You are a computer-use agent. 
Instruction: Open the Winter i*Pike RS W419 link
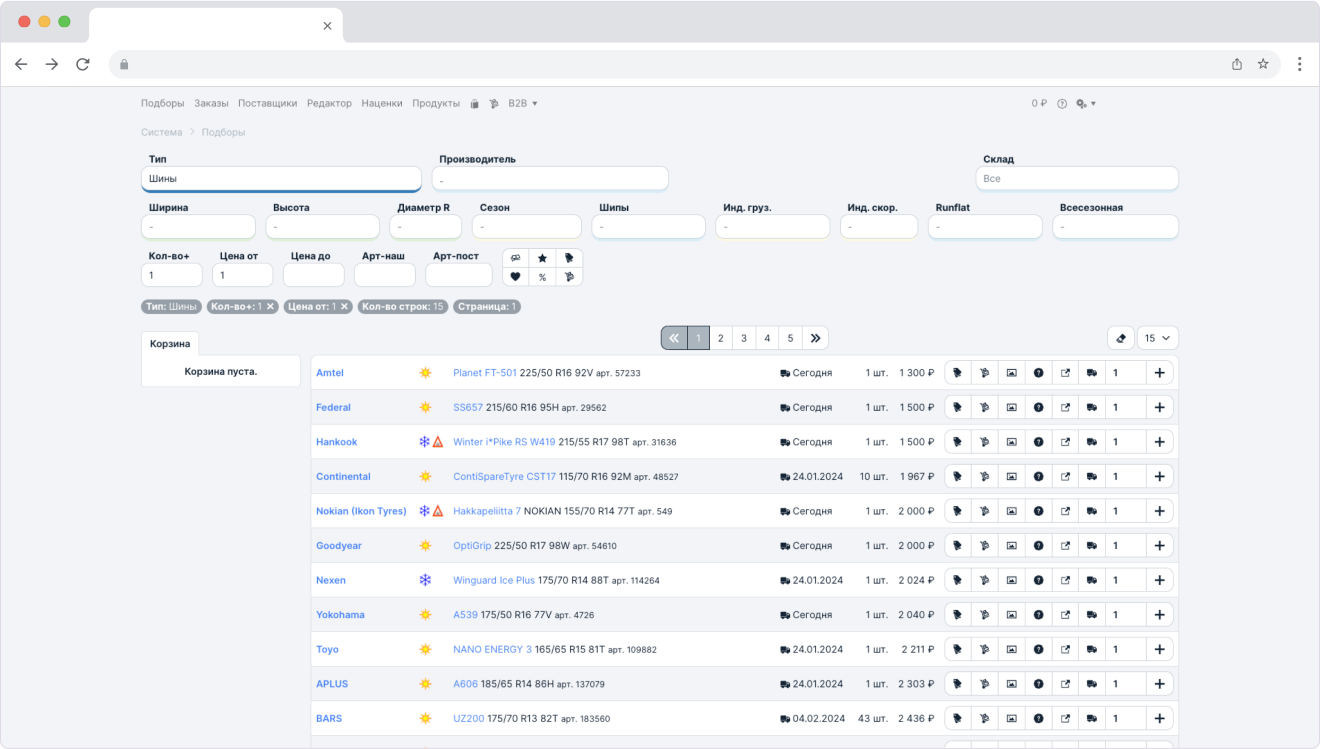click(504, 442)
